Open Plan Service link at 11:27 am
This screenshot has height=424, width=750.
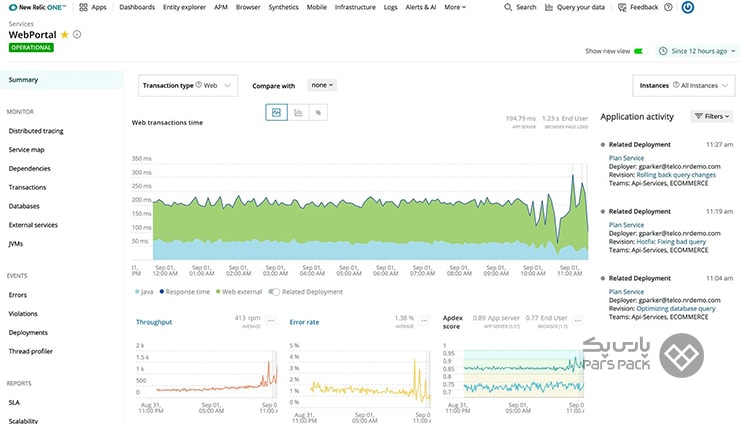tap(626, 158)
